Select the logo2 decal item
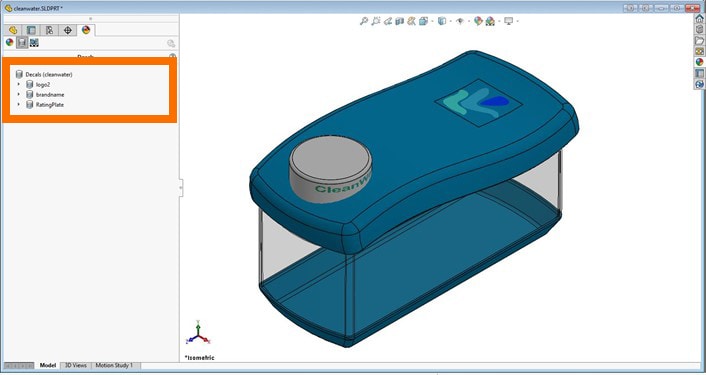The width and height of the screenshot is (706, 375). point(38,84)
